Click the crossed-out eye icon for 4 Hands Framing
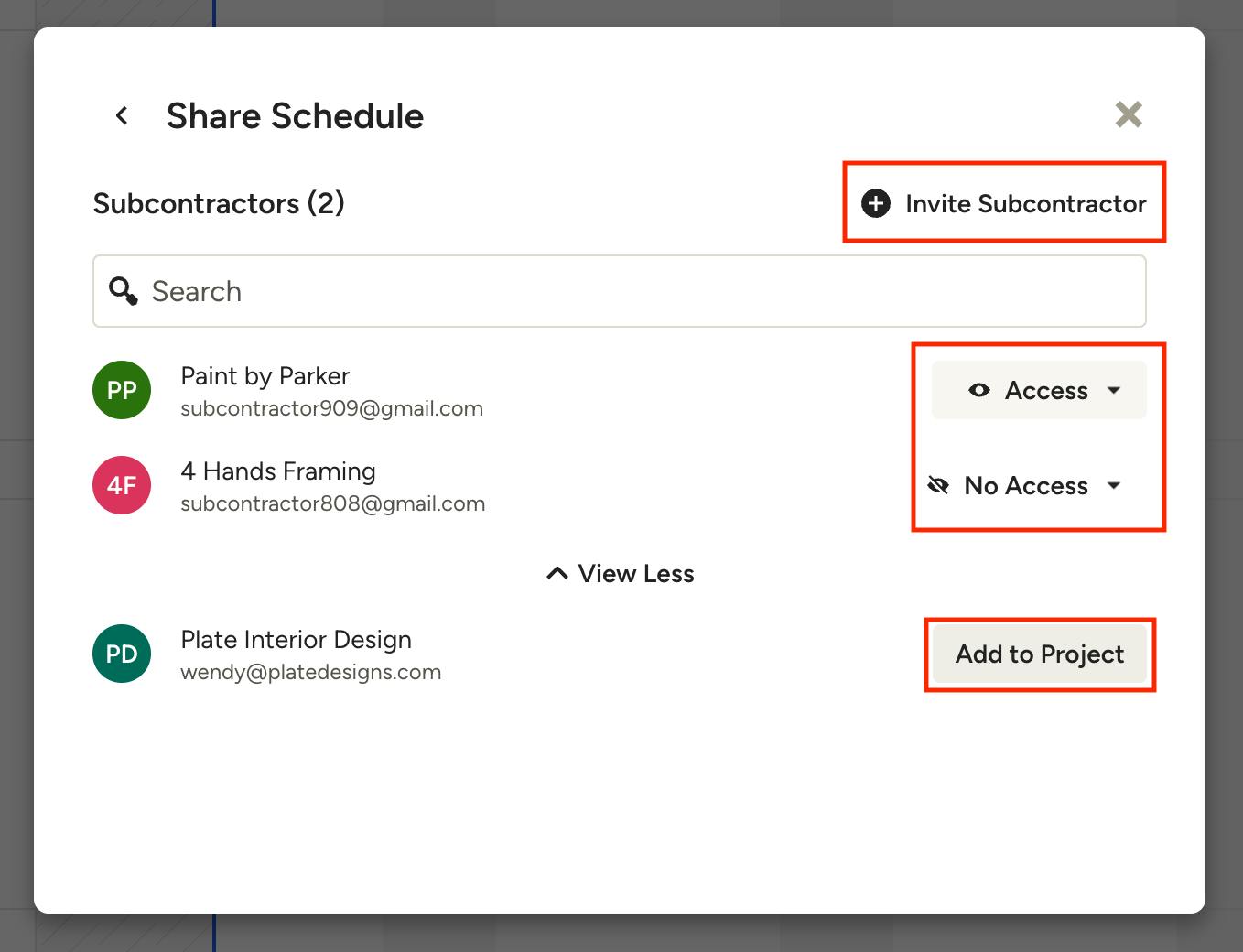Screen dimensions: 1243x952 (x=938, y=485)
